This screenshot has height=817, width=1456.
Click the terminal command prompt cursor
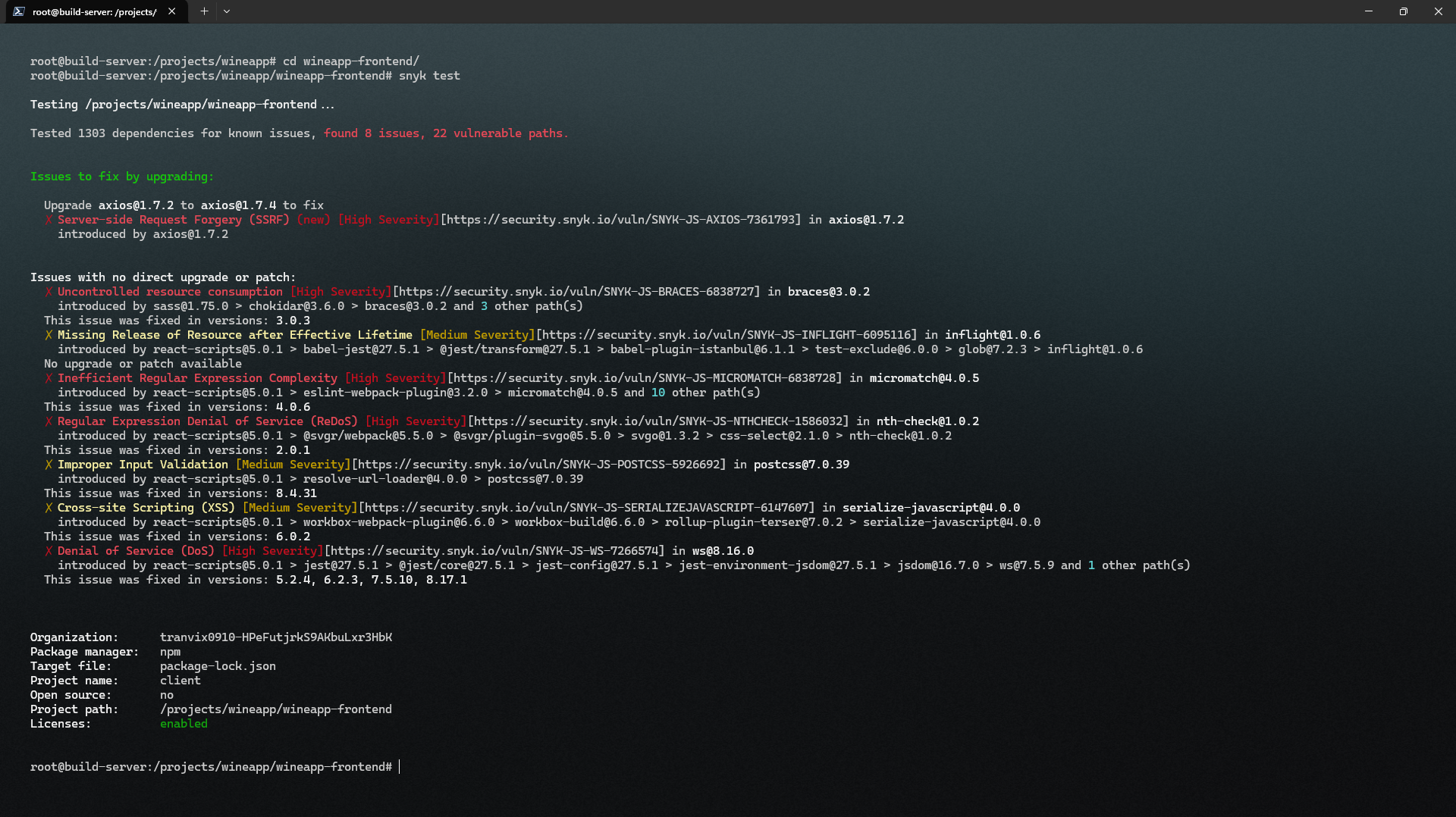coord(397,766)
